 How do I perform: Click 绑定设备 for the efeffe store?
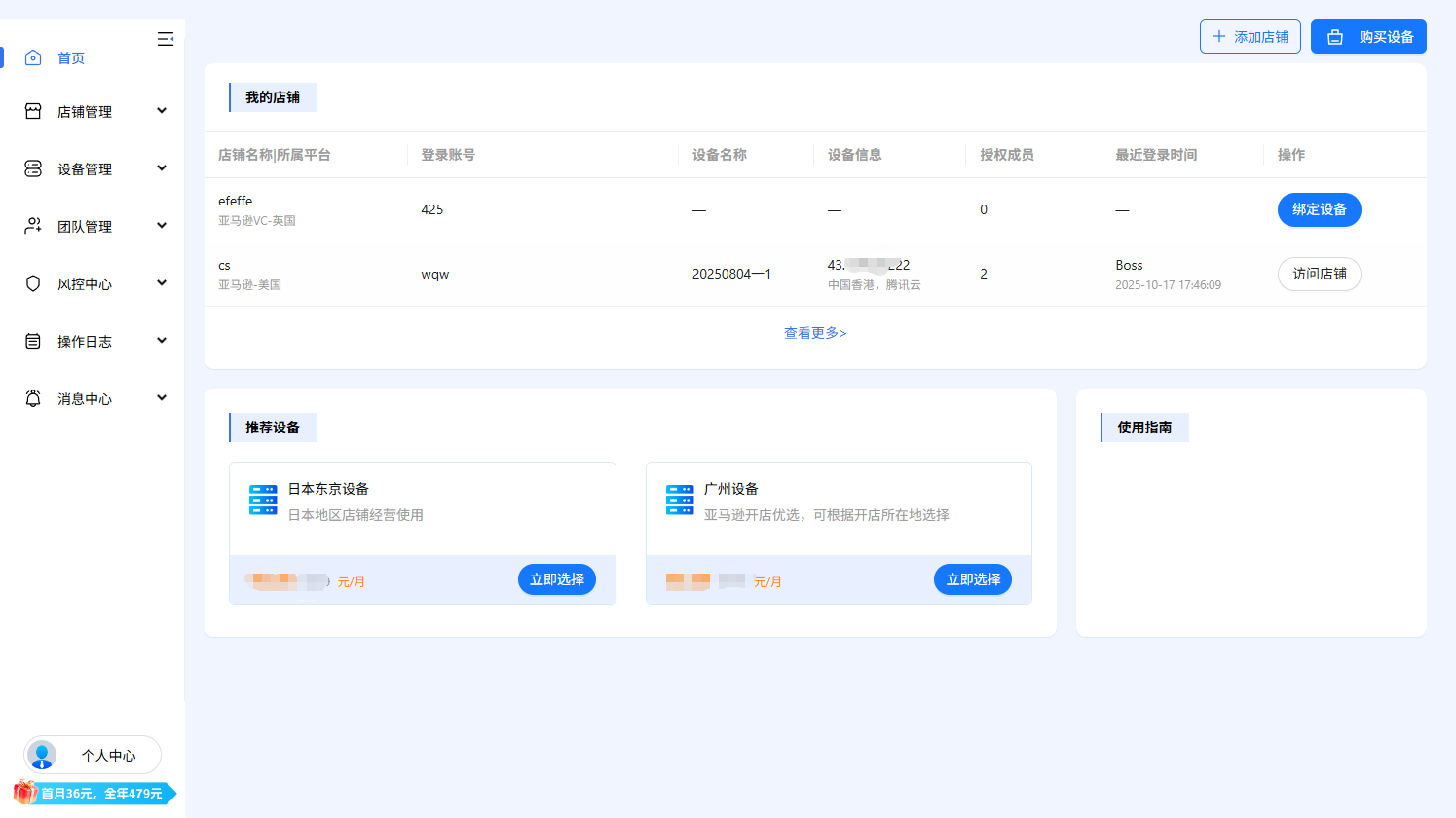1319,209
